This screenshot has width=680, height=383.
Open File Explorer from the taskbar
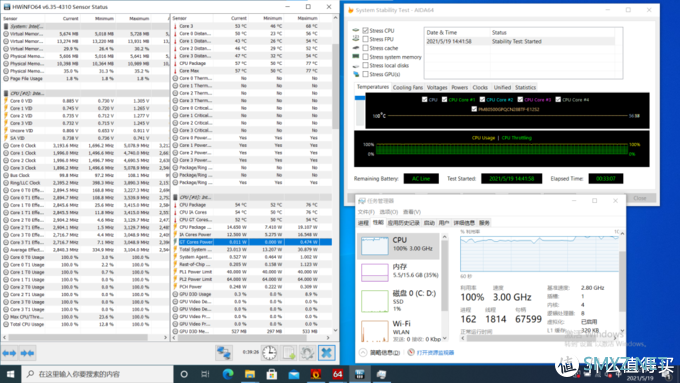point(250,374)
